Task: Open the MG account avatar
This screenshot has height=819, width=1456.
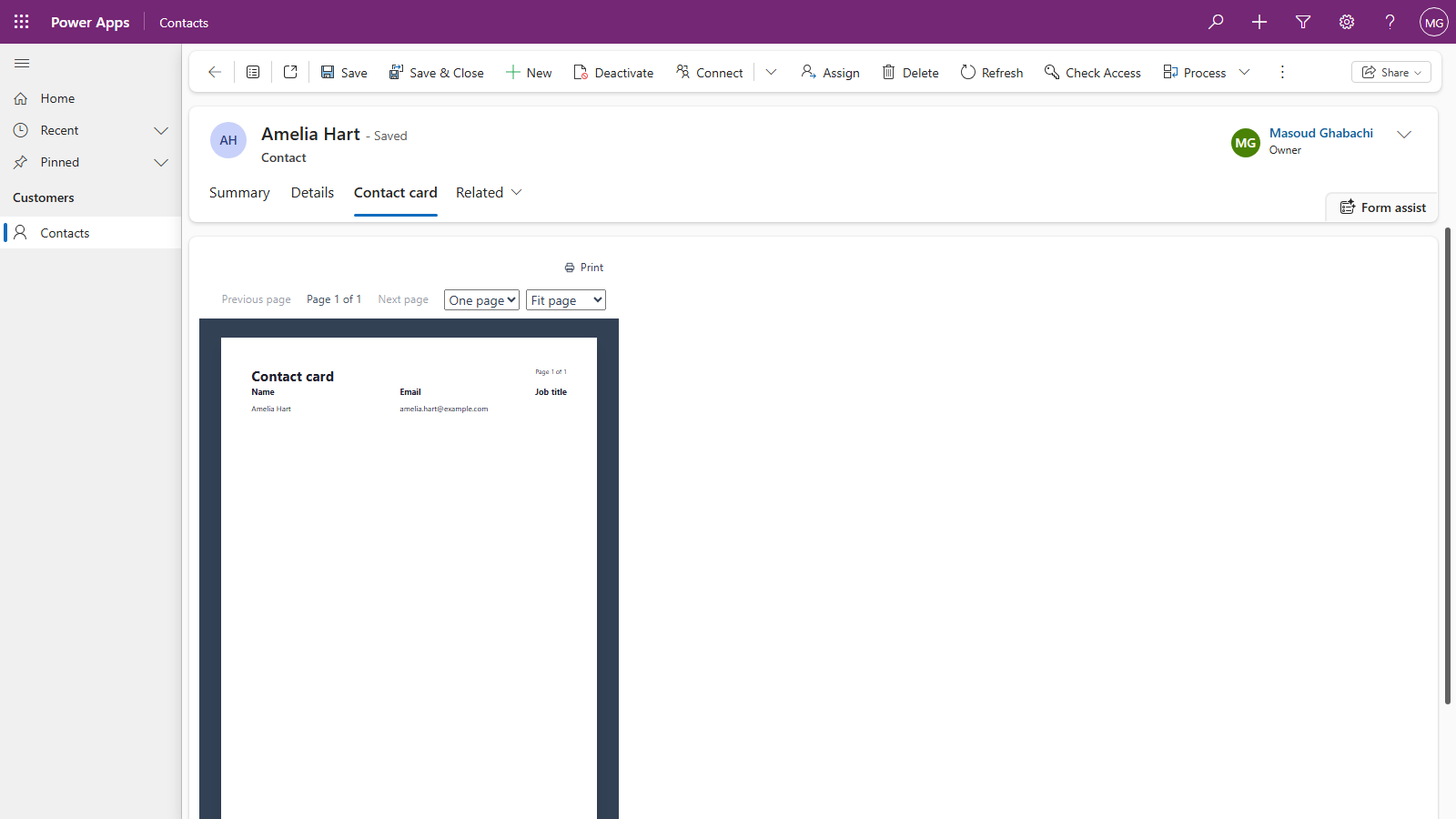Action: click(1434, 22)
